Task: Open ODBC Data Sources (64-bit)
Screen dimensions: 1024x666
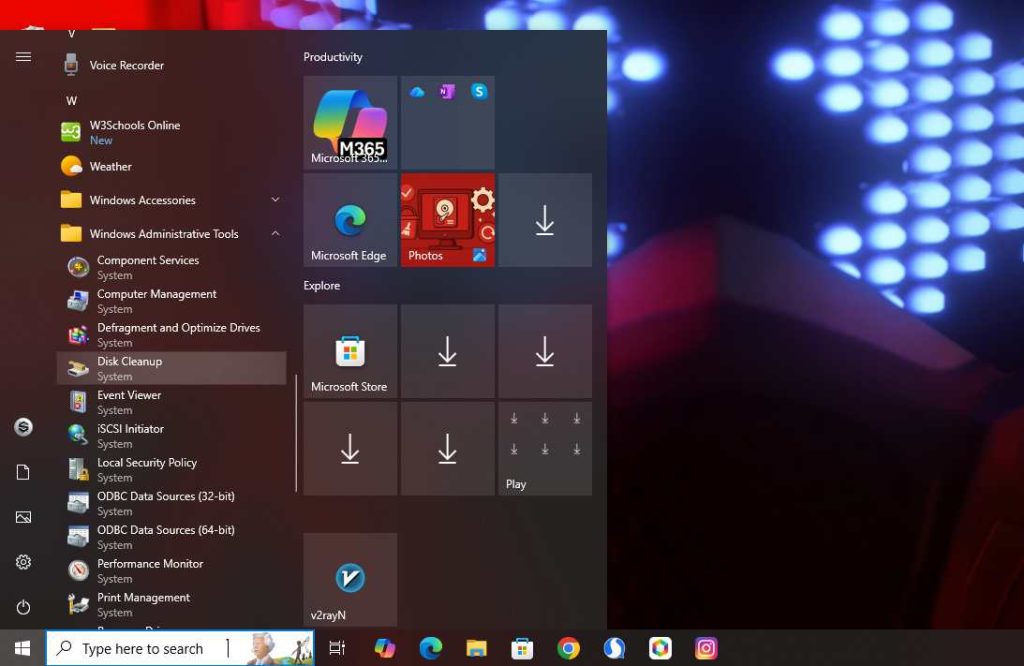Action: coord(171,537)
